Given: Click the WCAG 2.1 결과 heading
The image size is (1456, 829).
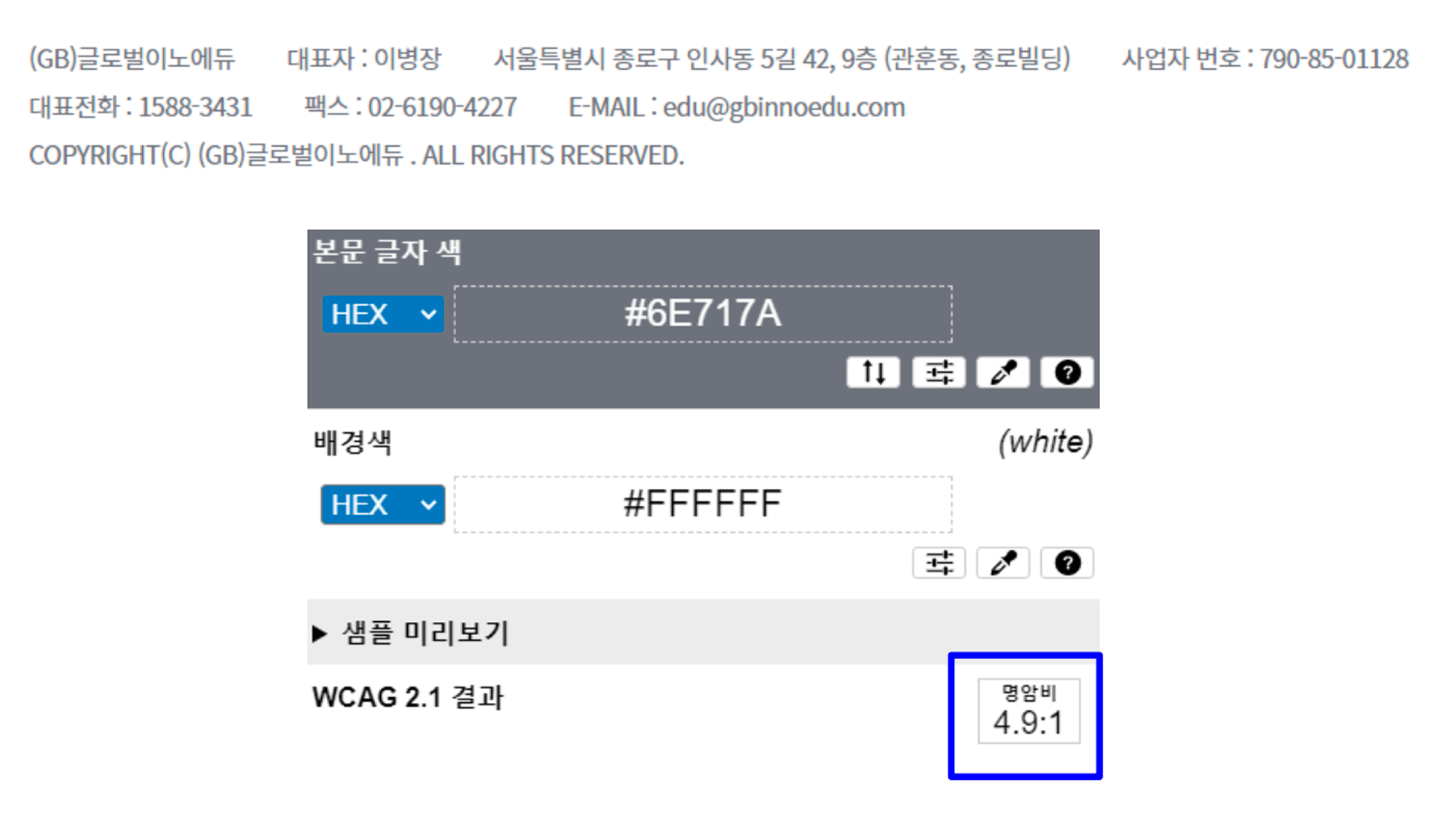Looking at the screenshot, I should click(408, 697).
